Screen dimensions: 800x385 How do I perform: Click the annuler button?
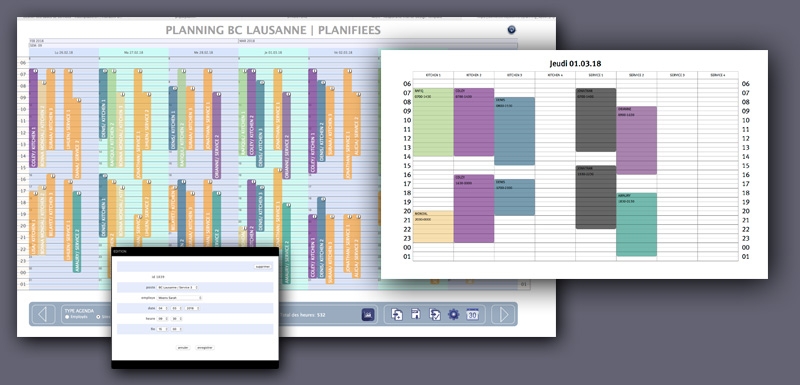[x=183, y=347]
